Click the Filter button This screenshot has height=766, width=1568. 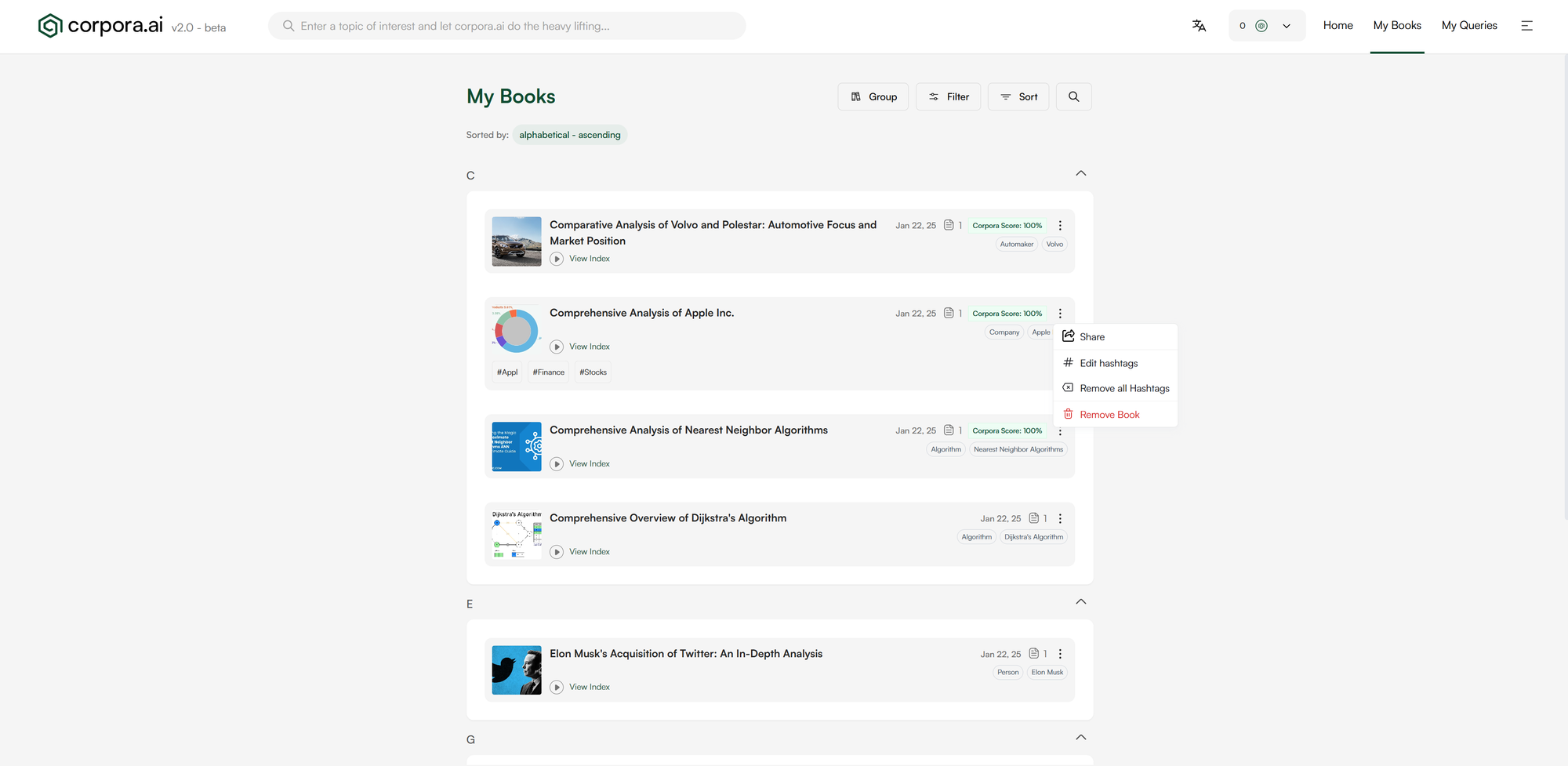pyautogui.click(x=948, y=96)
